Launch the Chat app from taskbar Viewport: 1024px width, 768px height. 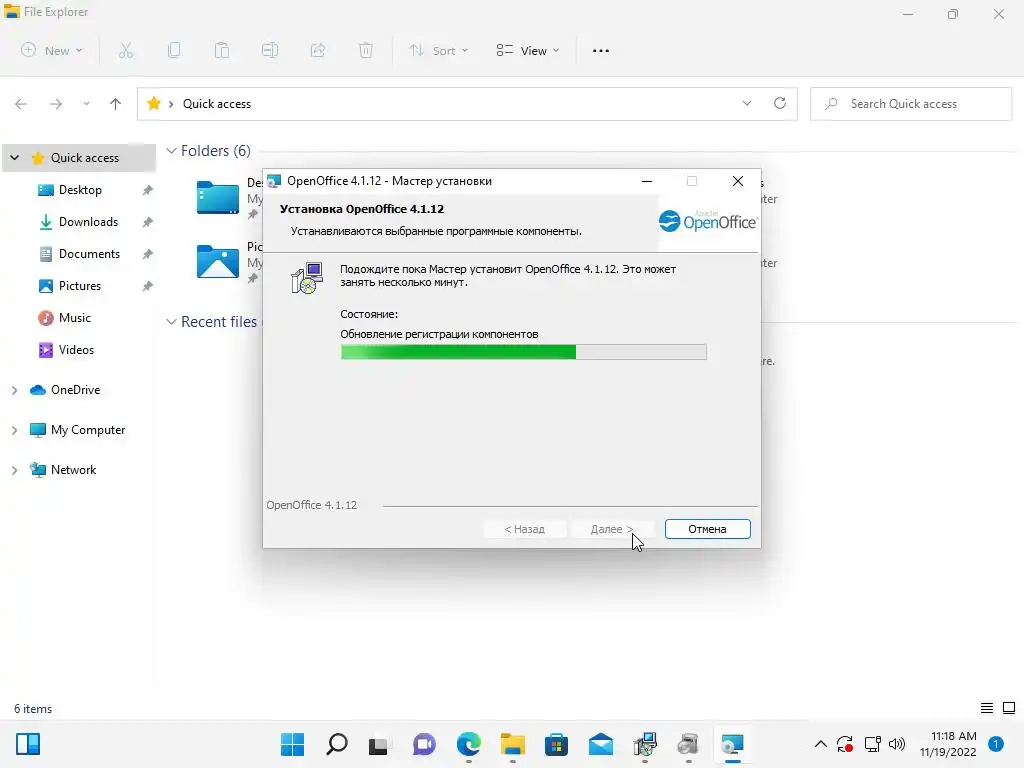(x=424, y=744)
